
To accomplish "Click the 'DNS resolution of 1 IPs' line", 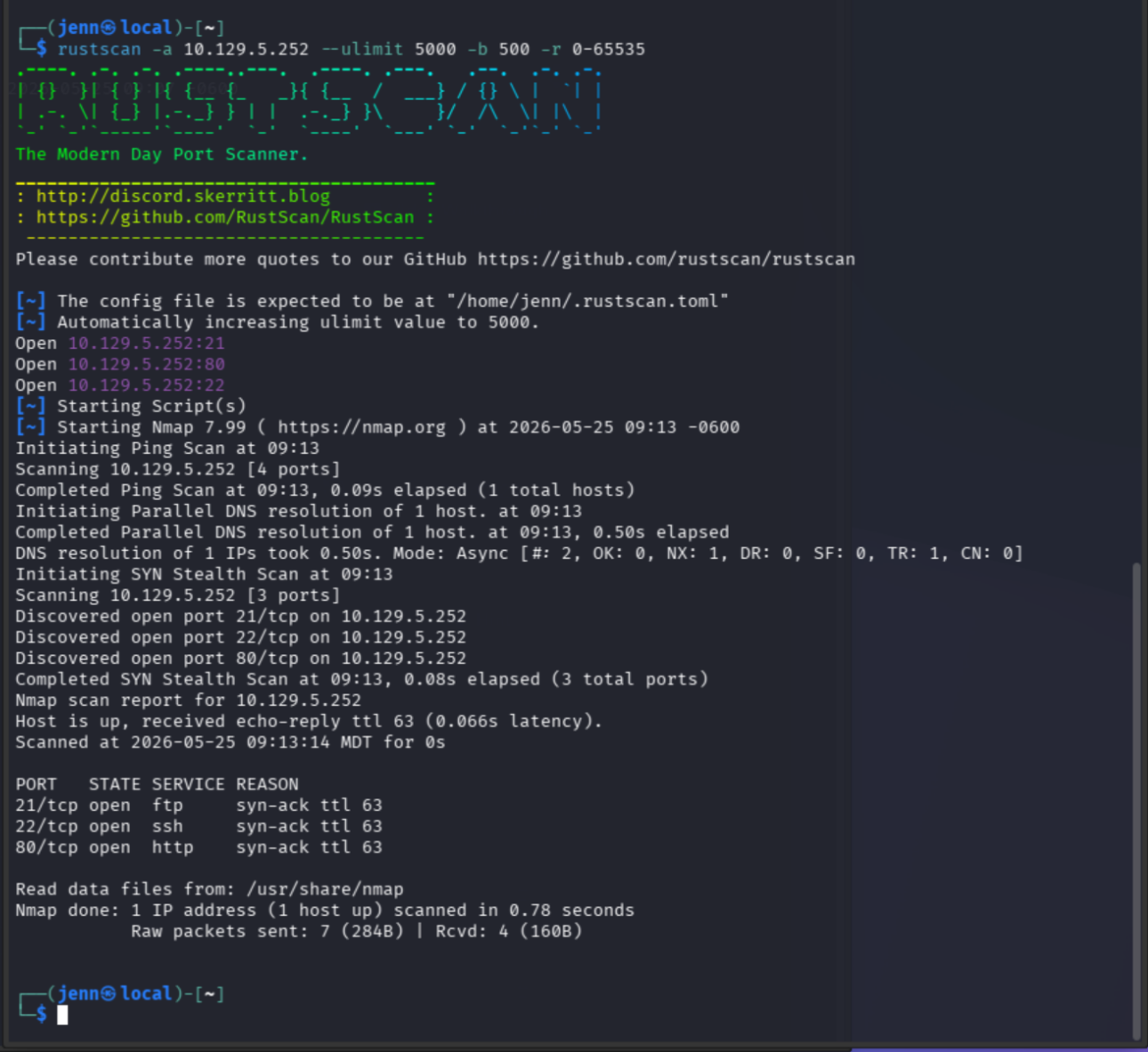I will click(x=519, y=554).
